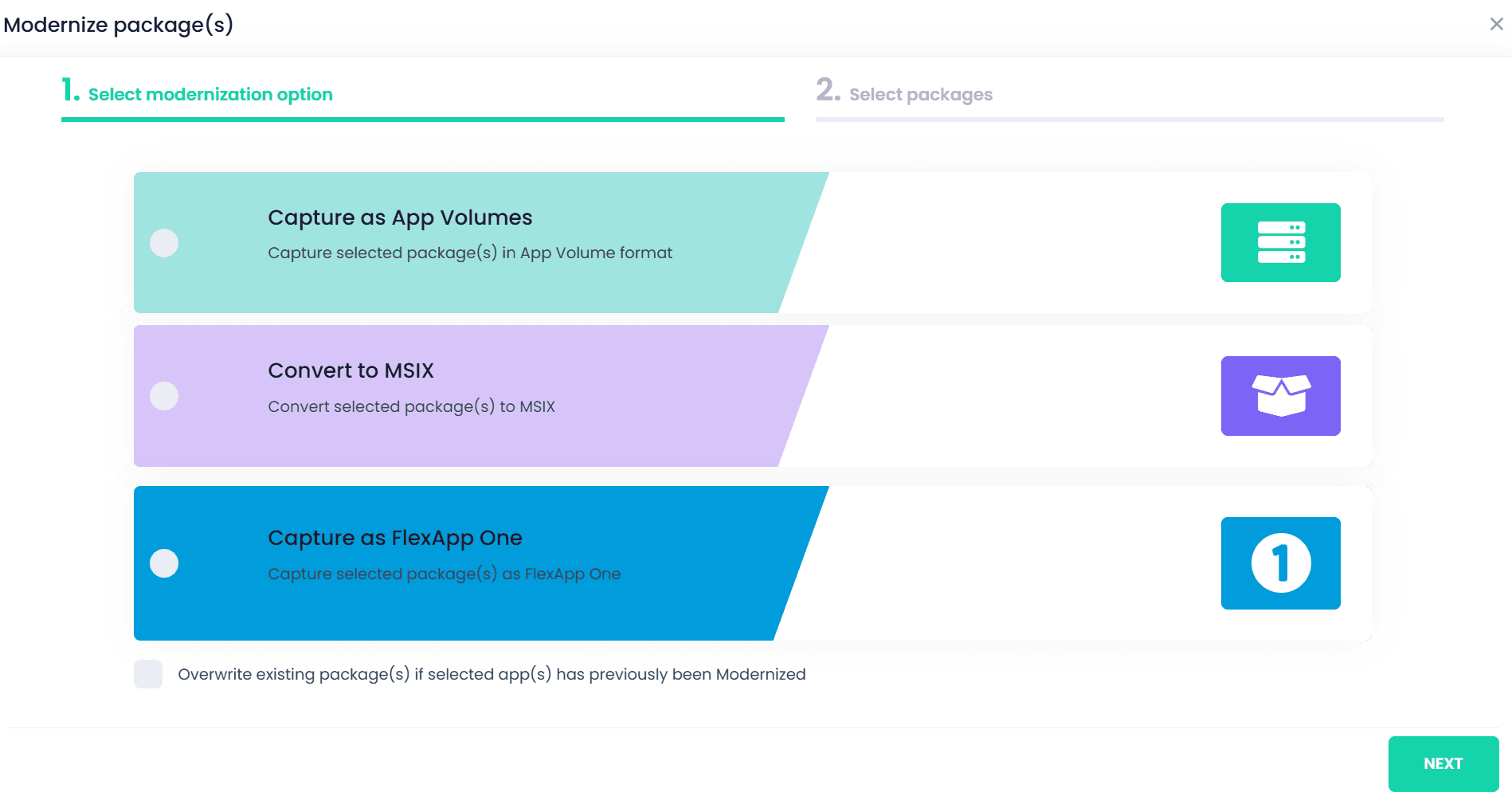The width and height of the screenshot is (1512, 792).
Task: Click the "Capture selected package(s) as FlexApp One" text
Action: (x=444, y=574)
